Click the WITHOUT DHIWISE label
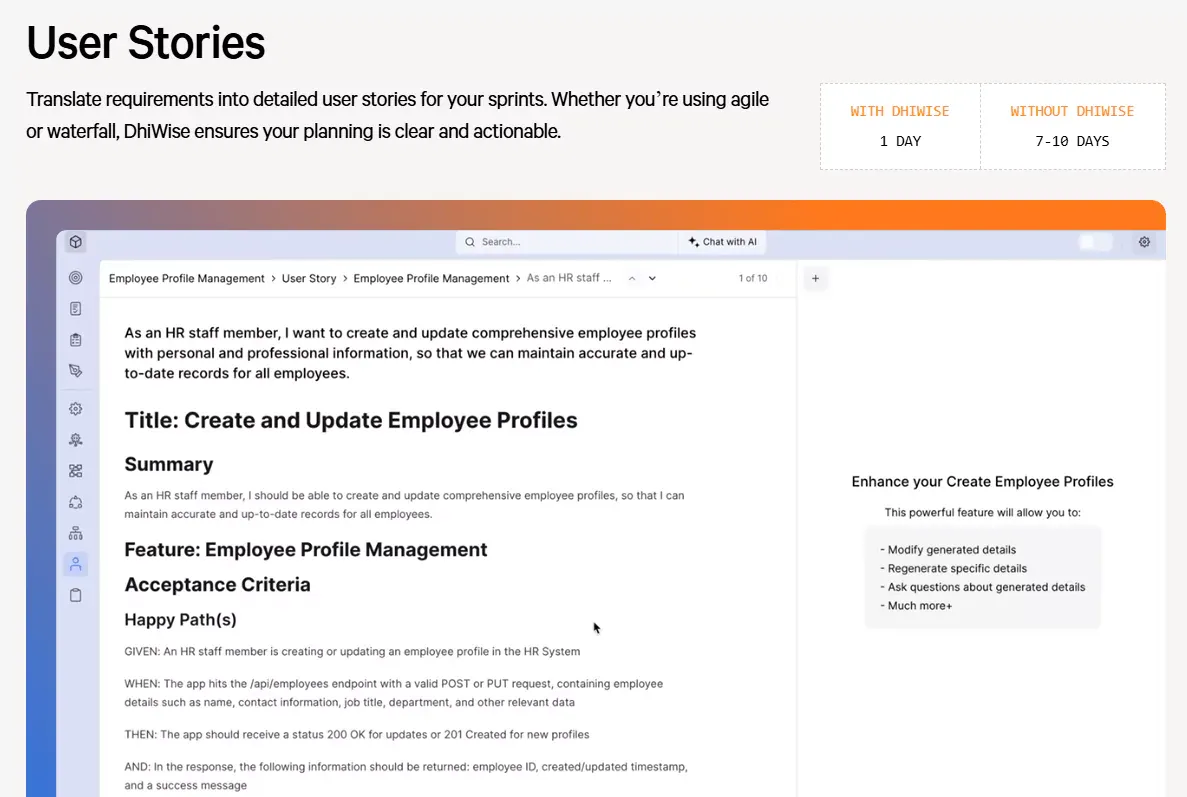The image size is (1187, 797). point(1072,111)
